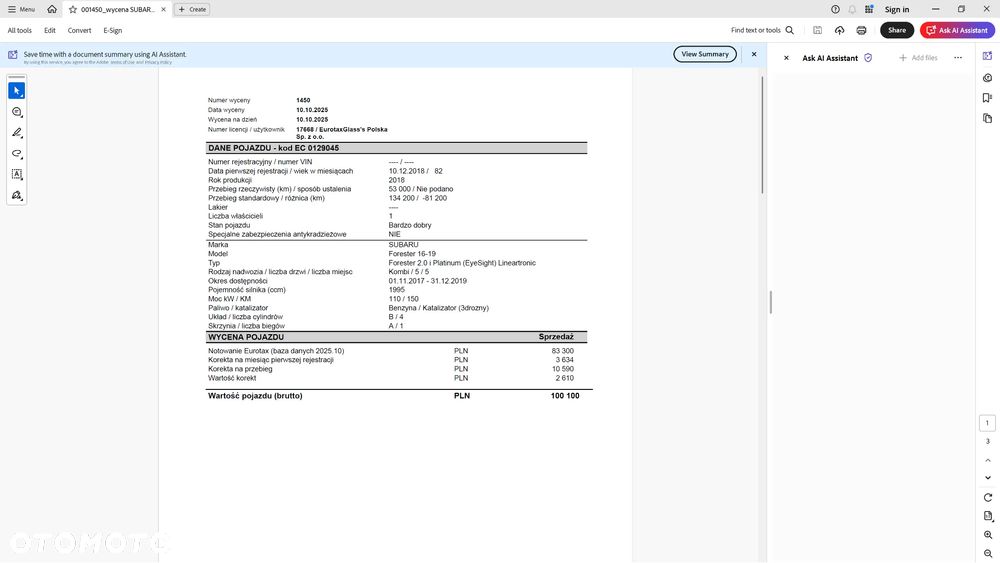Open notifications bell
The width and height of the screenshot is (1000, 563).
tap(852, 10)
